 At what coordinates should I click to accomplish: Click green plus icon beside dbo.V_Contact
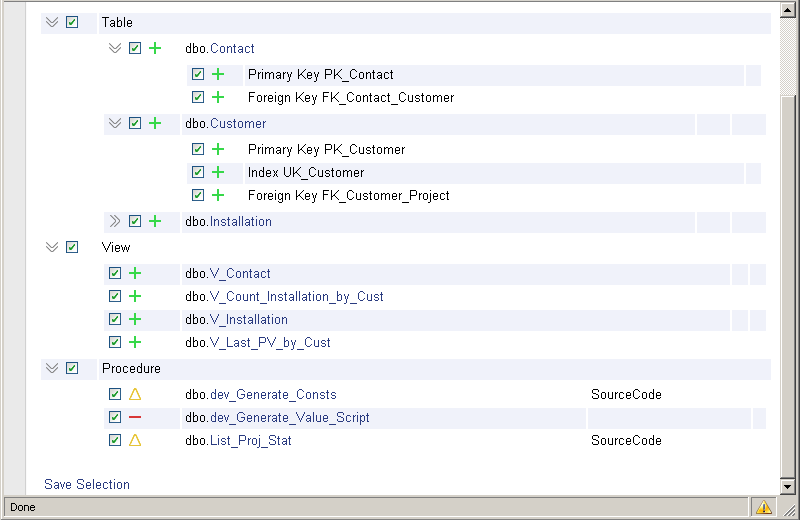click(x=135, y=274)
